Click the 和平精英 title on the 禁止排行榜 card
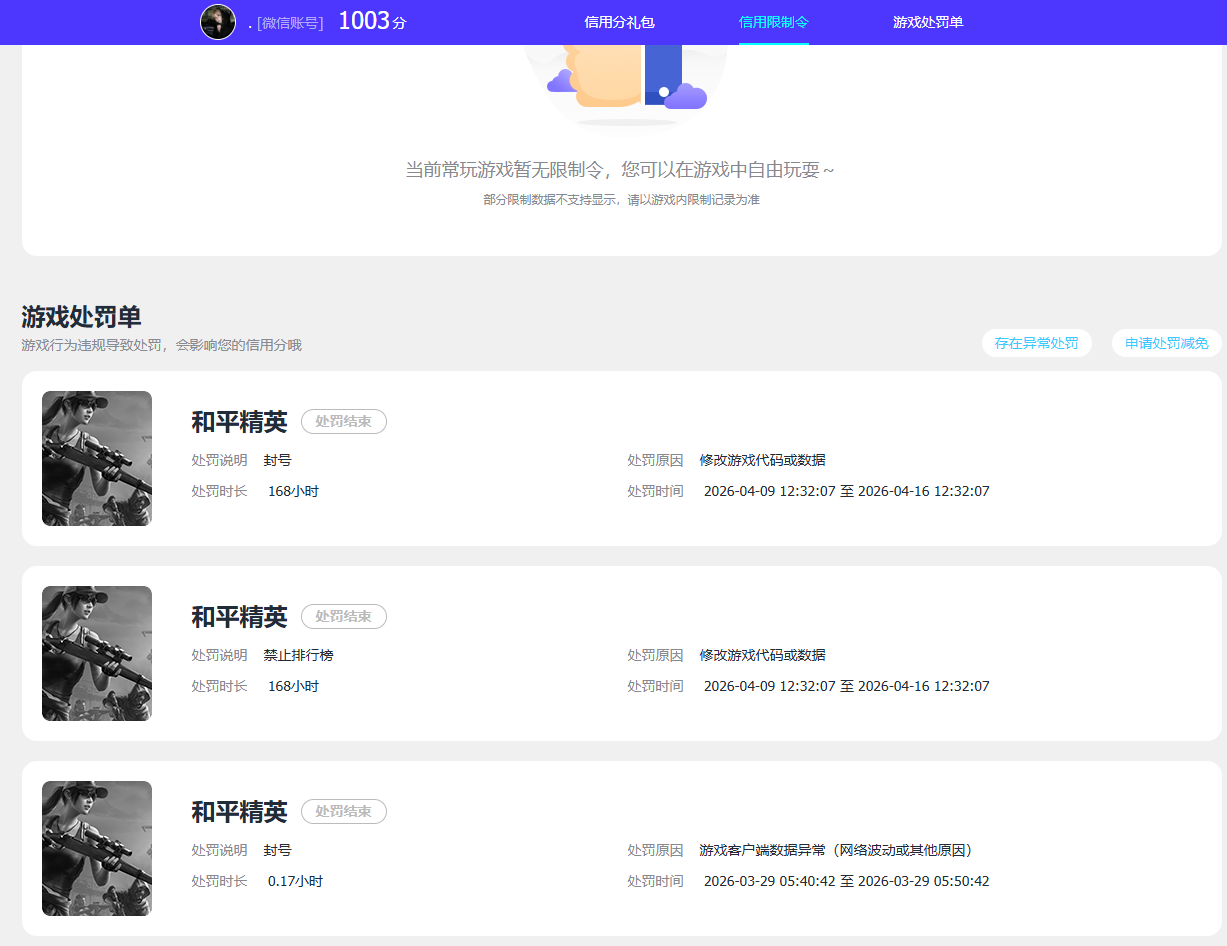Image resolution: width=1227 pixels, height=946 pixels. tap(239, 617)
